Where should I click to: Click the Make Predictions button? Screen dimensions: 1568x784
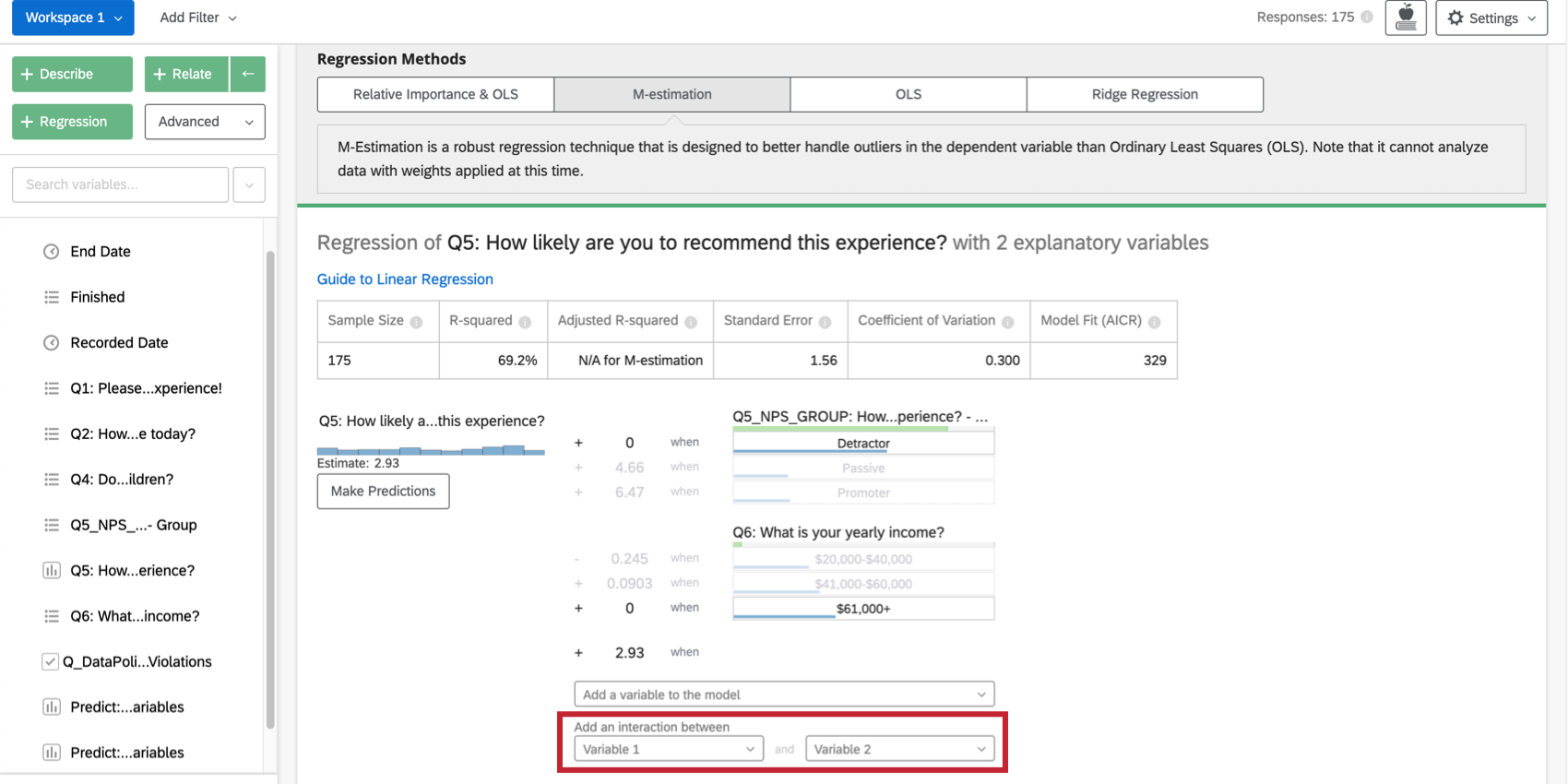(383, 491)
